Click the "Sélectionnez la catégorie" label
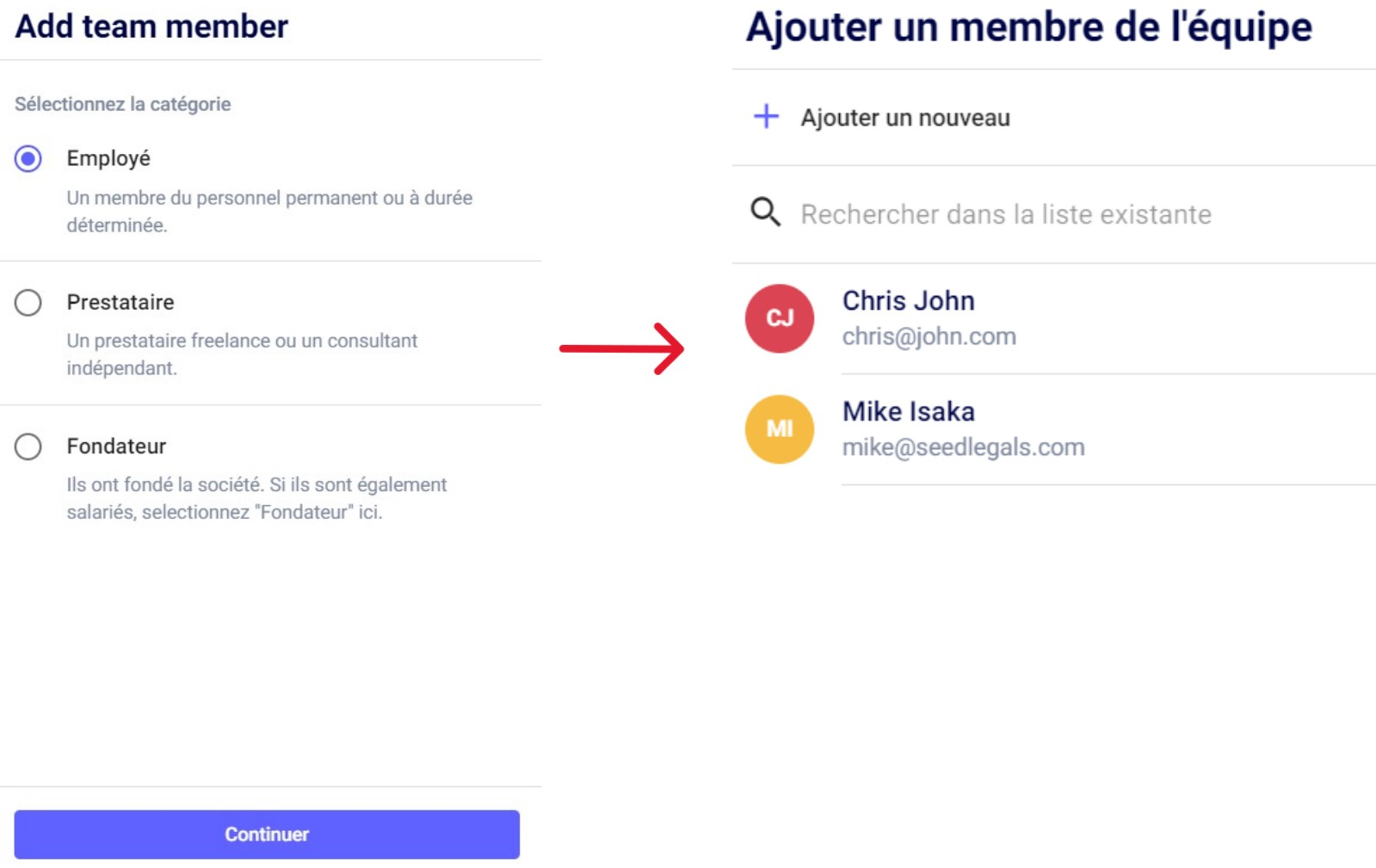This screenshot has width=1376, height=868. point(123,104)
